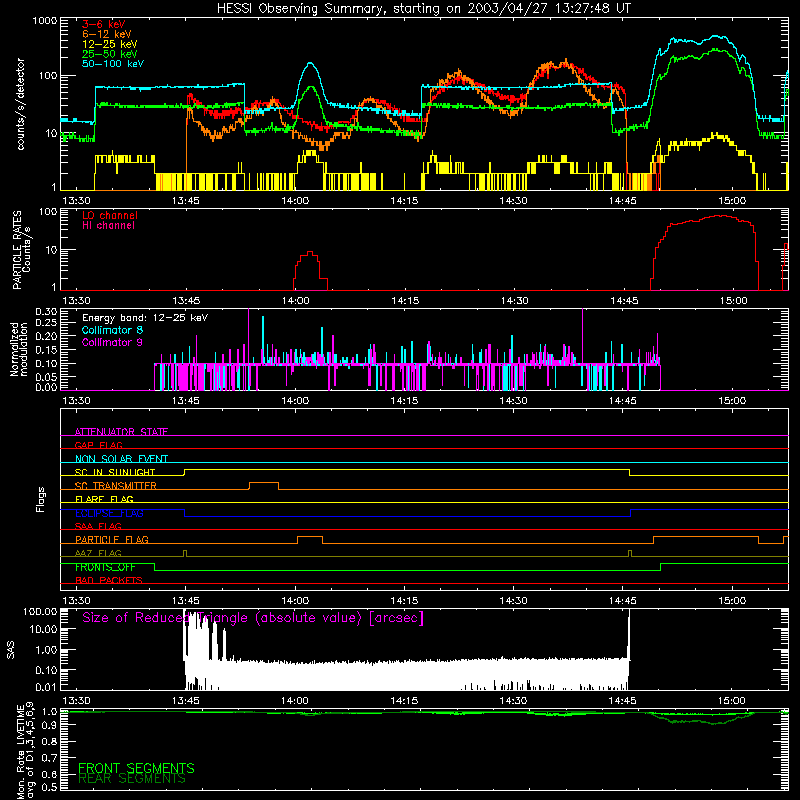Click the 100.00 tick on the SAS axis

pos(40,612)
